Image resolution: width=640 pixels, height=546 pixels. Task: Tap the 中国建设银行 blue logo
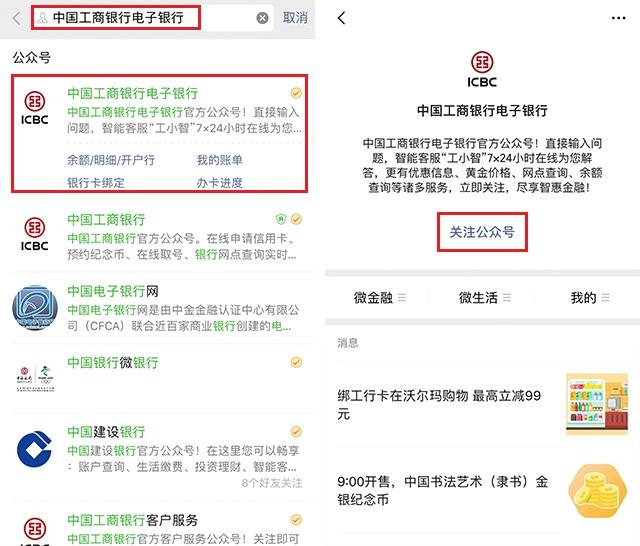tap(35, 449)
